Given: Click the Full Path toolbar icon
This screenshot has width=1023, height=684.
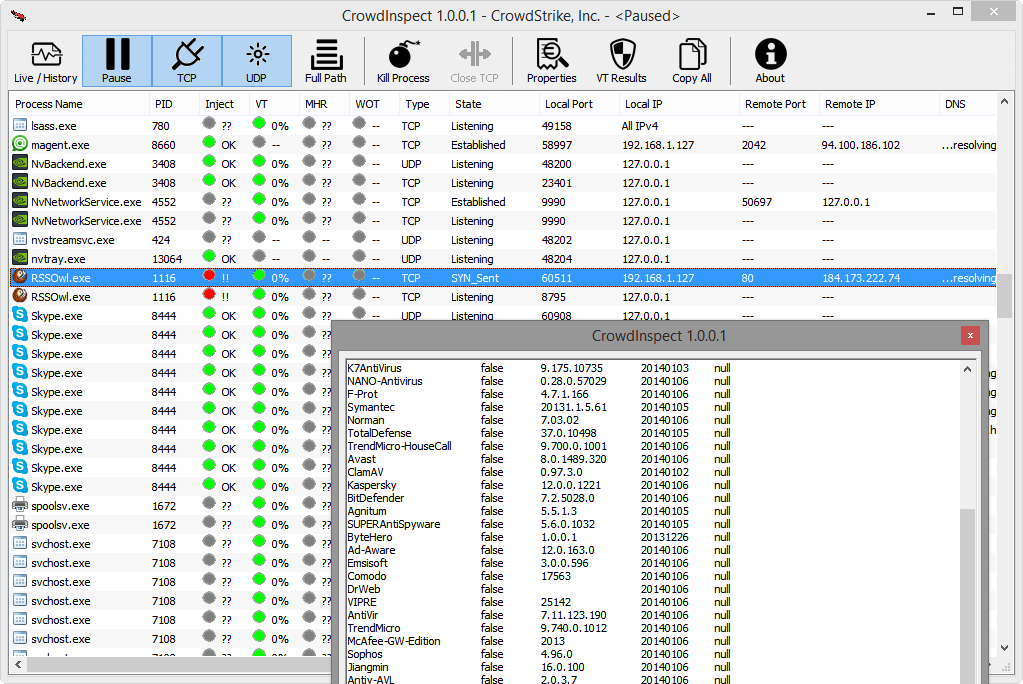Looking at the screenshot, I should click(326, 61).
